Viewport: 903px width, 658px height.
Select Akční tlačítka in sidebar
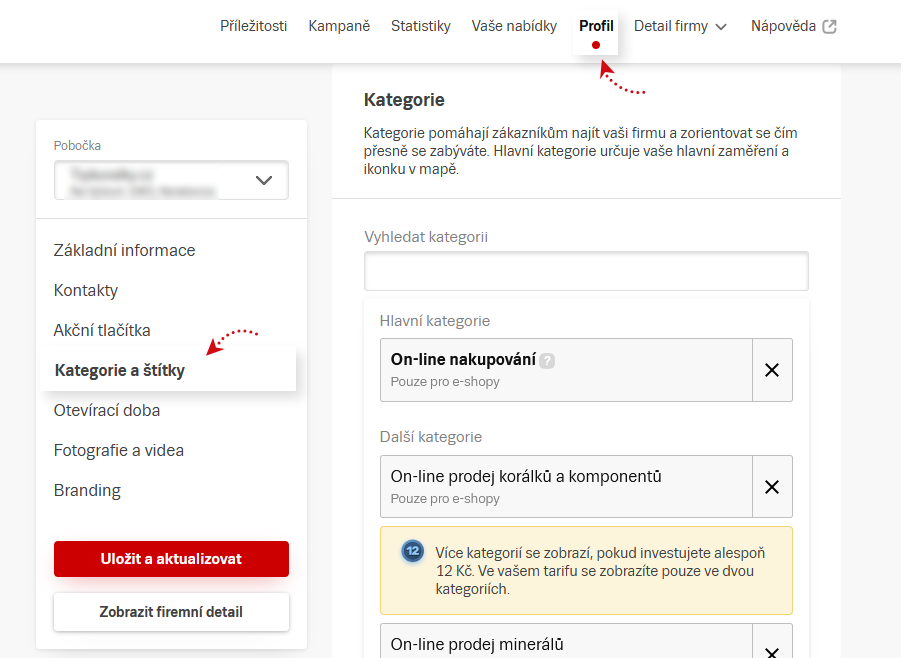pyautogui.click(x=102, y=330)
